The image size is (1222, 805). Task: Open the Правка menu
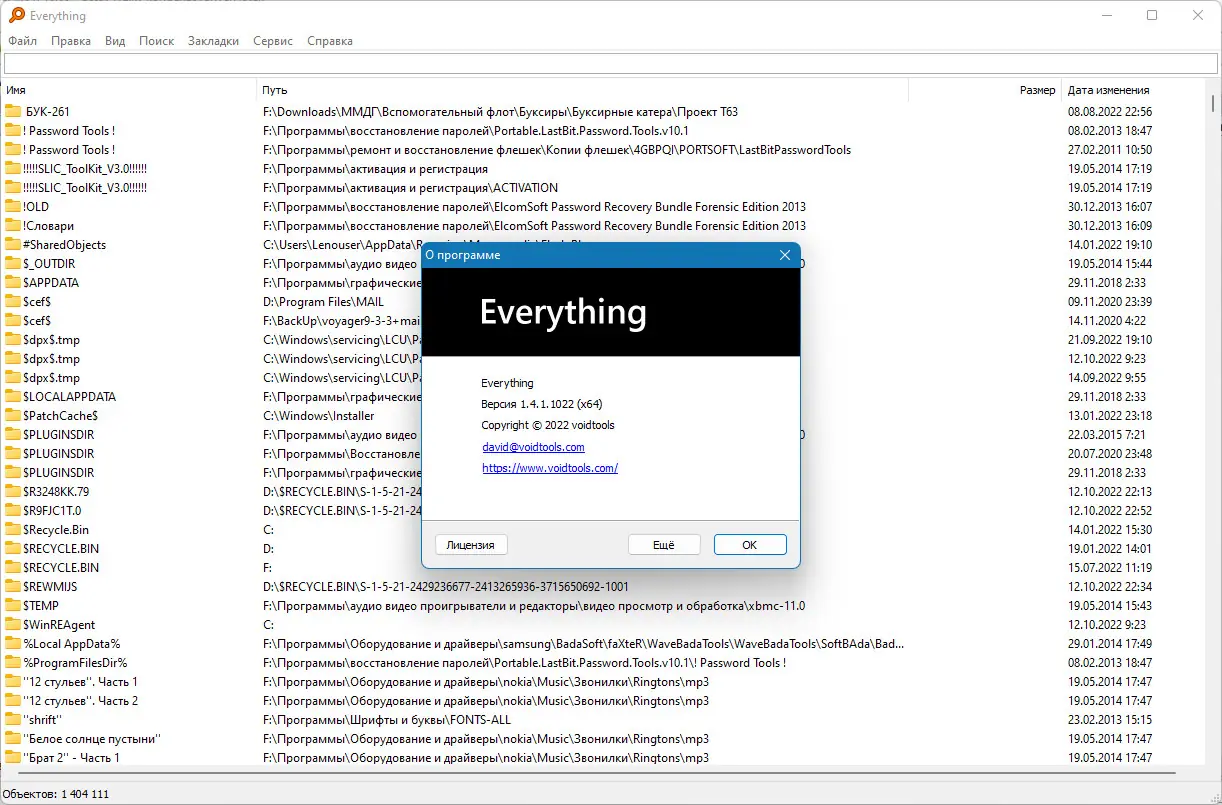click(x=71, y=41)
